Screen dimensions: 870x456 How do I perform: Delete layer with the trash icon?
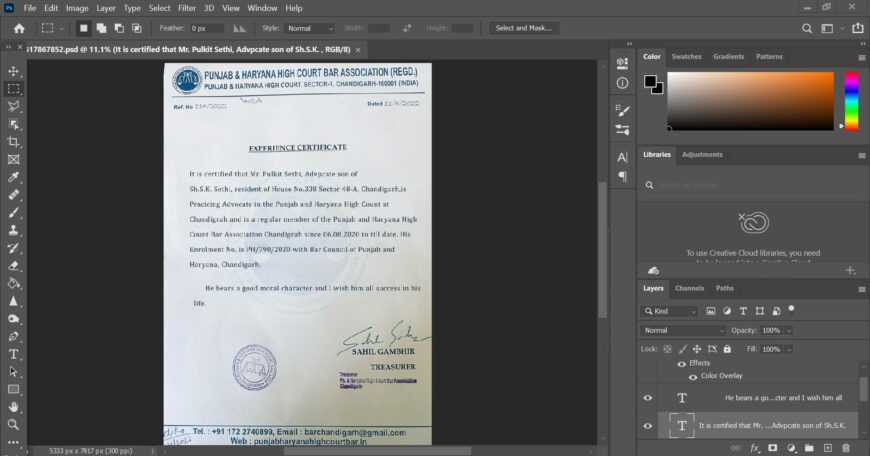tap(846, 448)
